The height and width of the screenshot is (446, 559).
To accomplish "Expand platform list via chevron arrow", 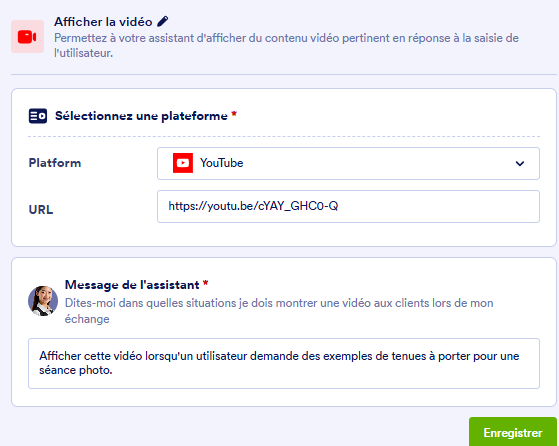I will pyautogui.click(x=520, y=164).
